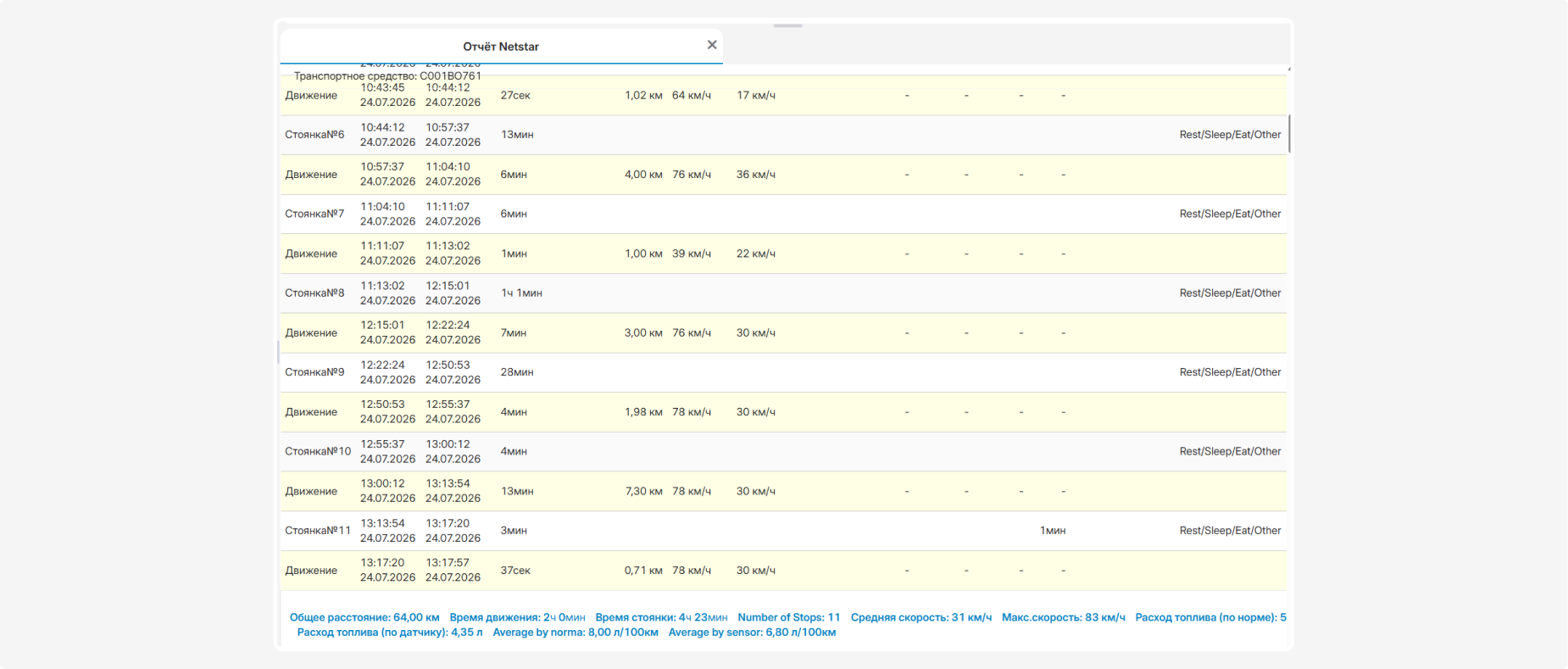Click the 1,02 км distance cell

click(x=643, y=95)
